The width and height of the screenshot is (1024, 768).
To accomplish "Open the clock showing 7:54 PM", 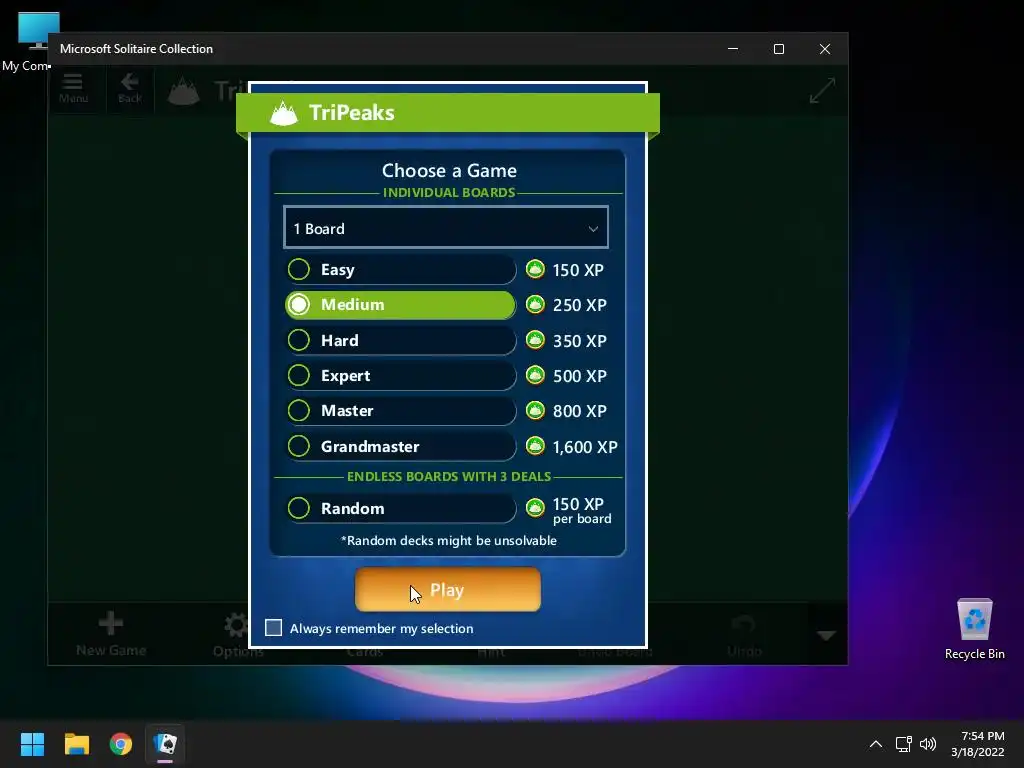I will point(978,744).
